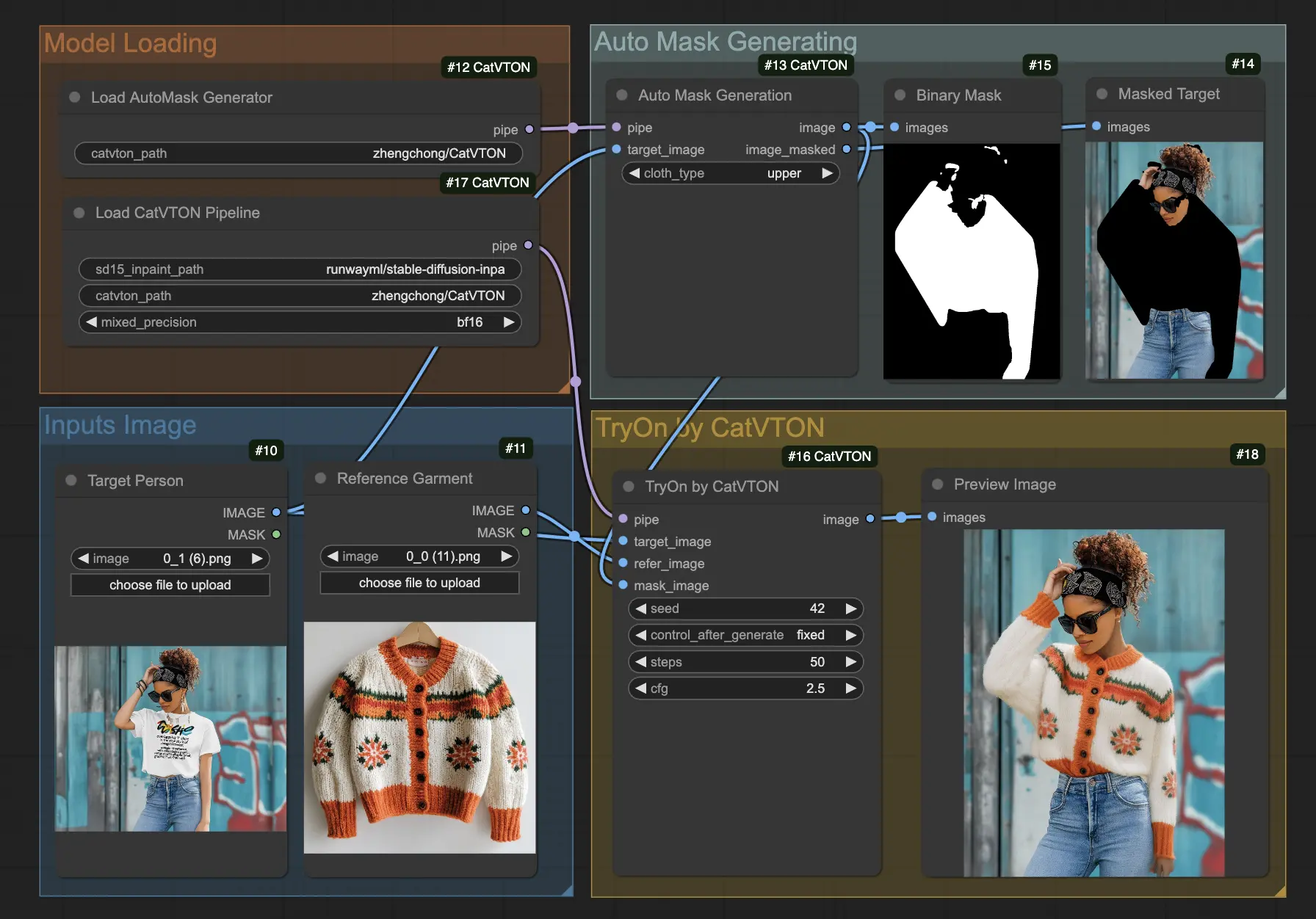The image size is (1316, 919).
Task: Click the target_image input socket on Auto Mask Generation
Action: point(617,149)
